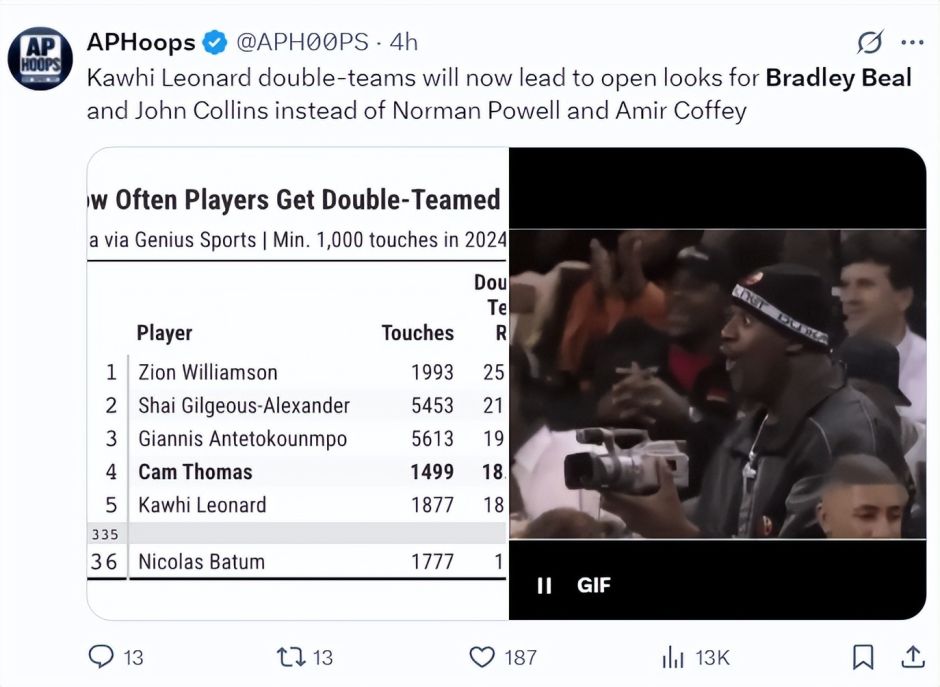Click the blue verified badge
Screen dimensions: 940x687
[215, 43]
